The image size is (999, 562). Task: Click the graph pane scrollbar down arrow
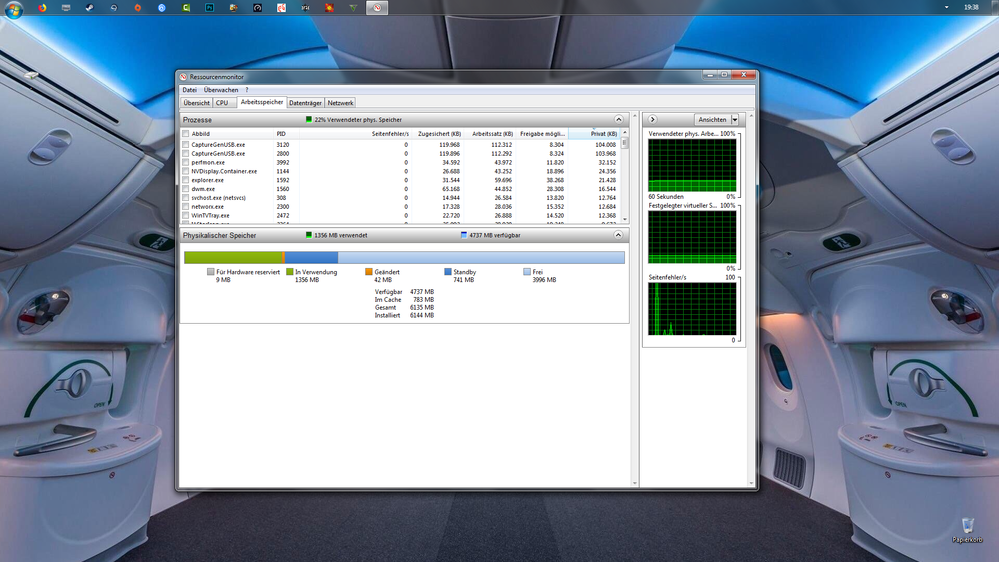click(x=751, y=483)
